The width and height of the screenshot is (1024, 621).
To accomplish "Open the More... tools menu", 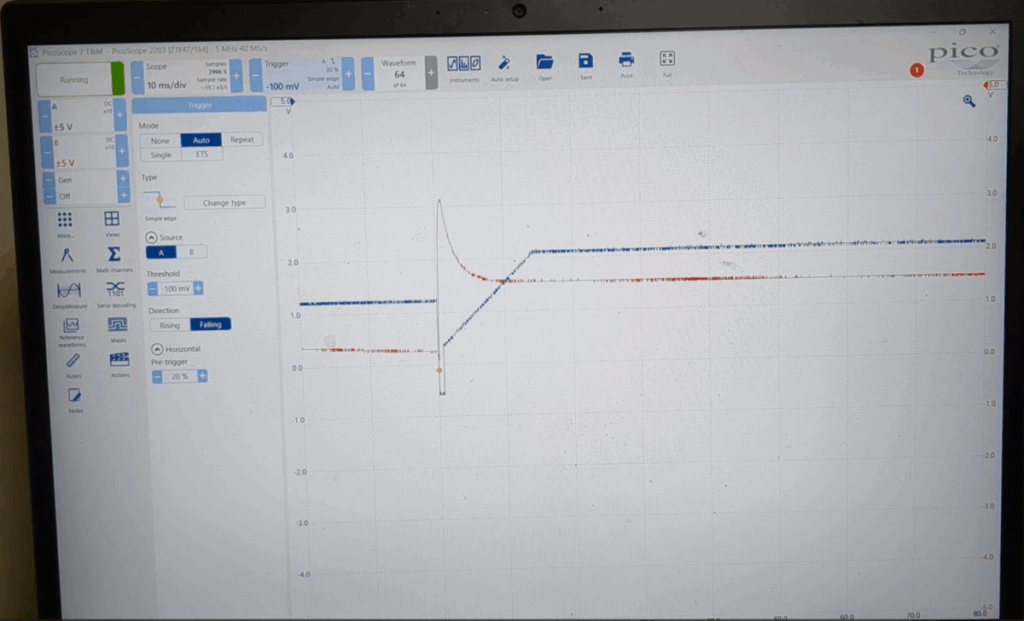I will pos(65,220).
